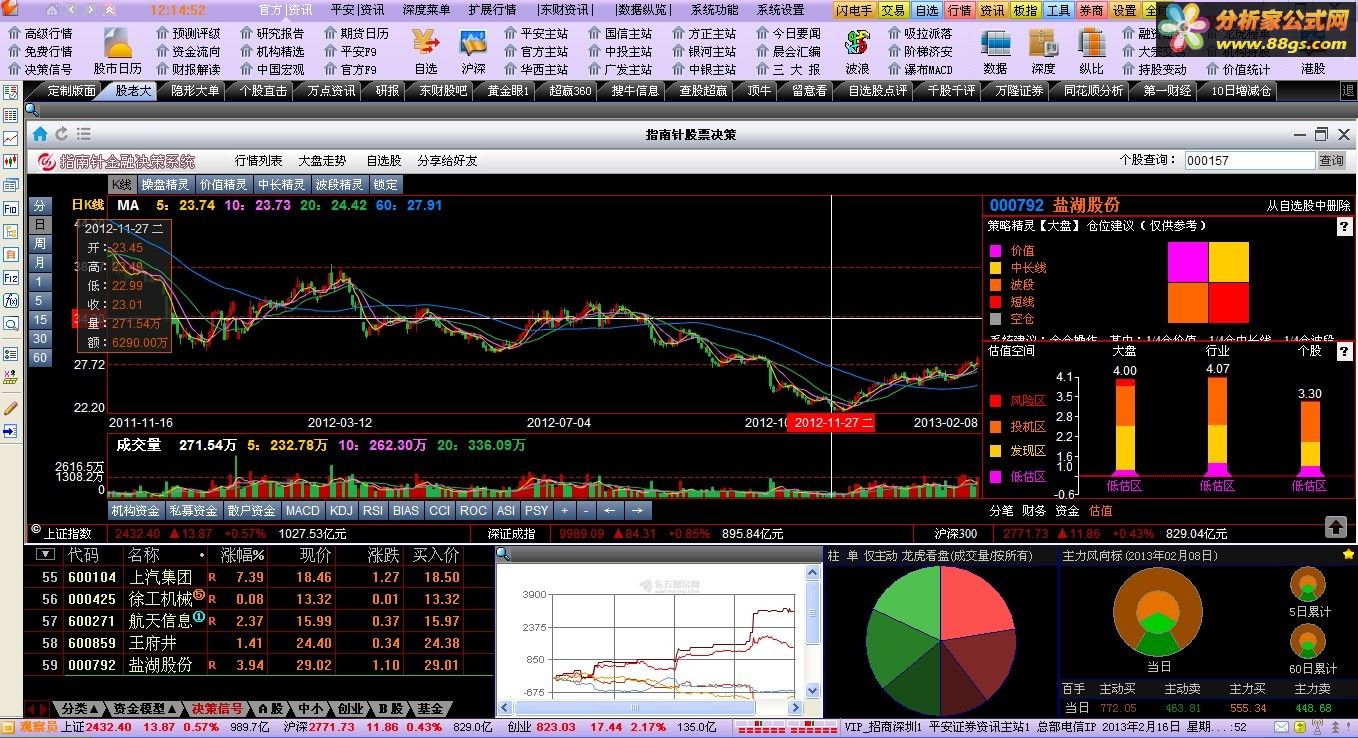This screenshot has width=1358, height=738.
Task: Click the home icon in the title bar
Action: (x=54, y=10)
